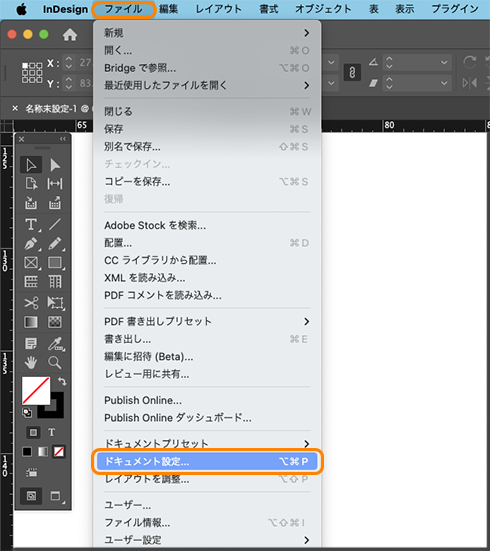
Task: Choose Adobe Stock を検索... item
Action: click(x=207, y=225)
